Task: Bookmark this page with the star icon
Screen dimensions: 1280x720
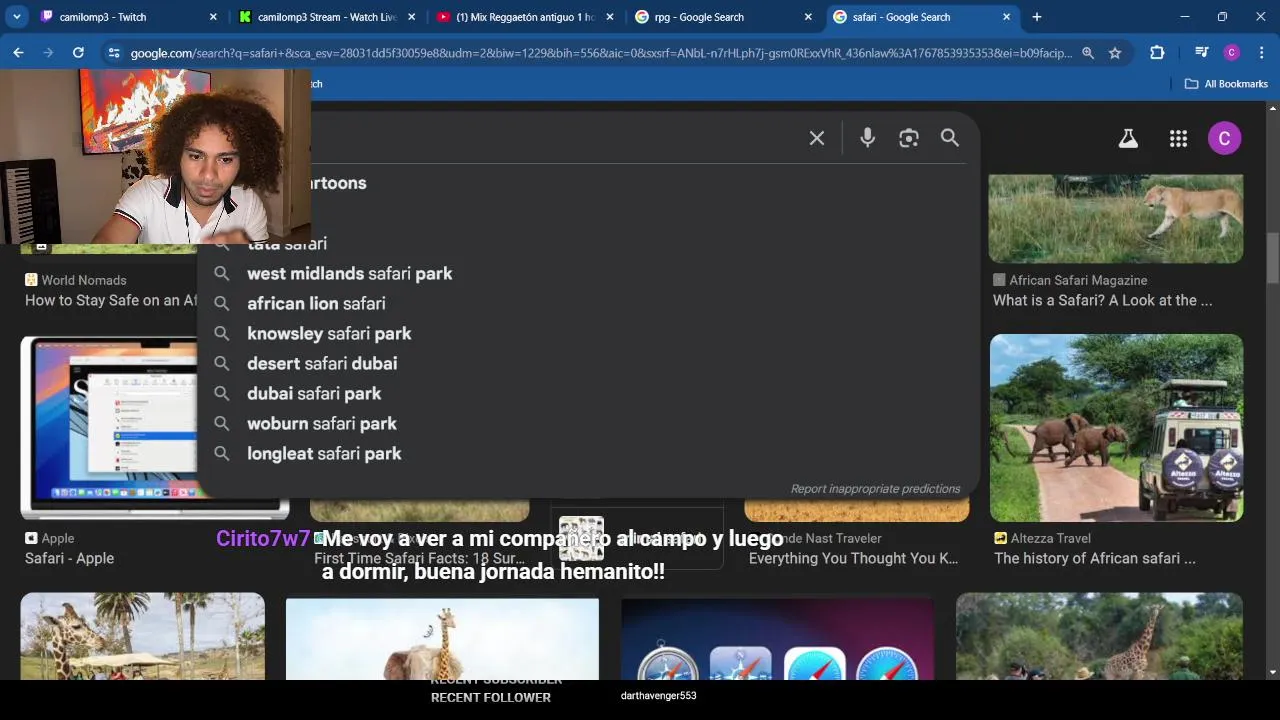Action: [x=1115, y=53]
